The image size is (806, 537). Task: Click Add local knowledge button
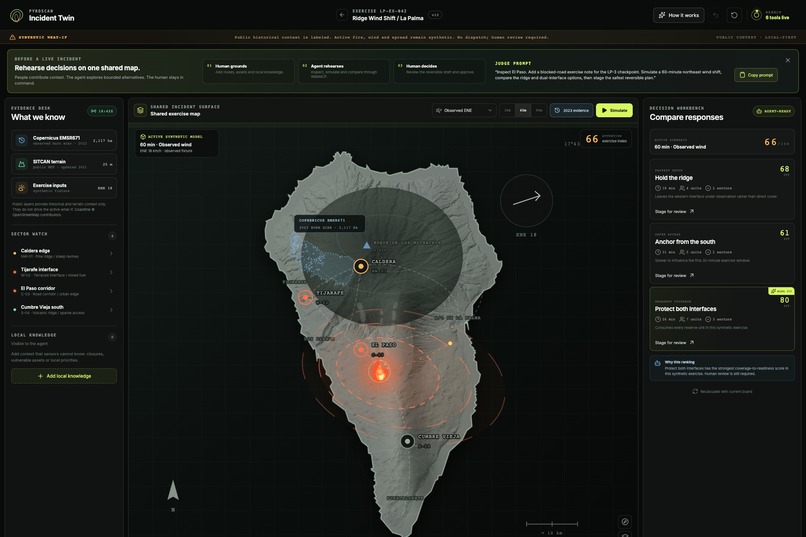point(64,376)
